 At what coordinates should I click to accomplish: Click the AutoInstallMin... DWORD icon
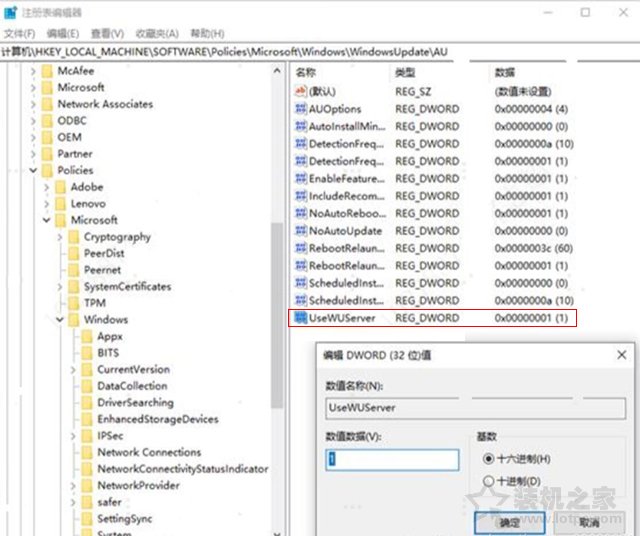300,126
